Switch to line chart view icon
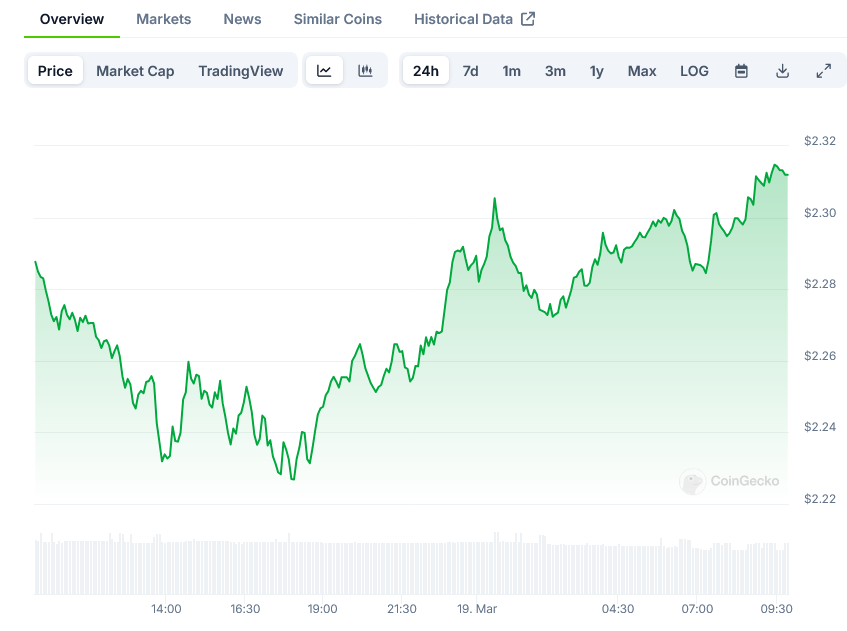The height and width of the screenshot is (631, 847). tap(324, 71)
